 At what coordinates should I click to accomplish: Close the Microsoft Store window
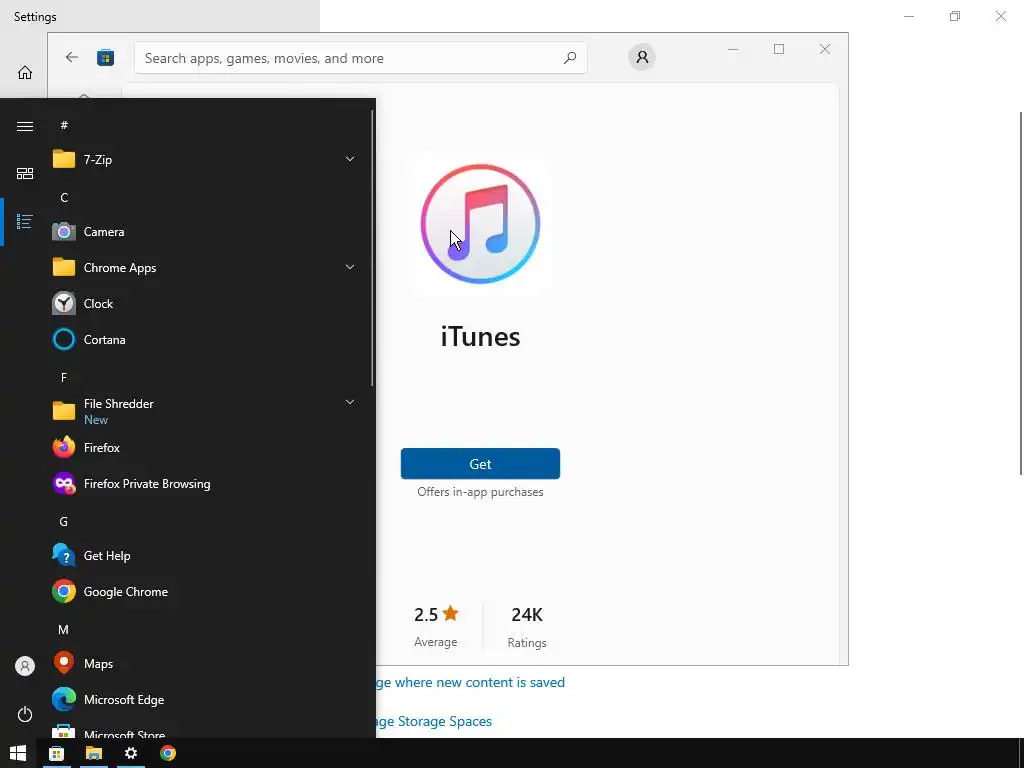[825, 49]
